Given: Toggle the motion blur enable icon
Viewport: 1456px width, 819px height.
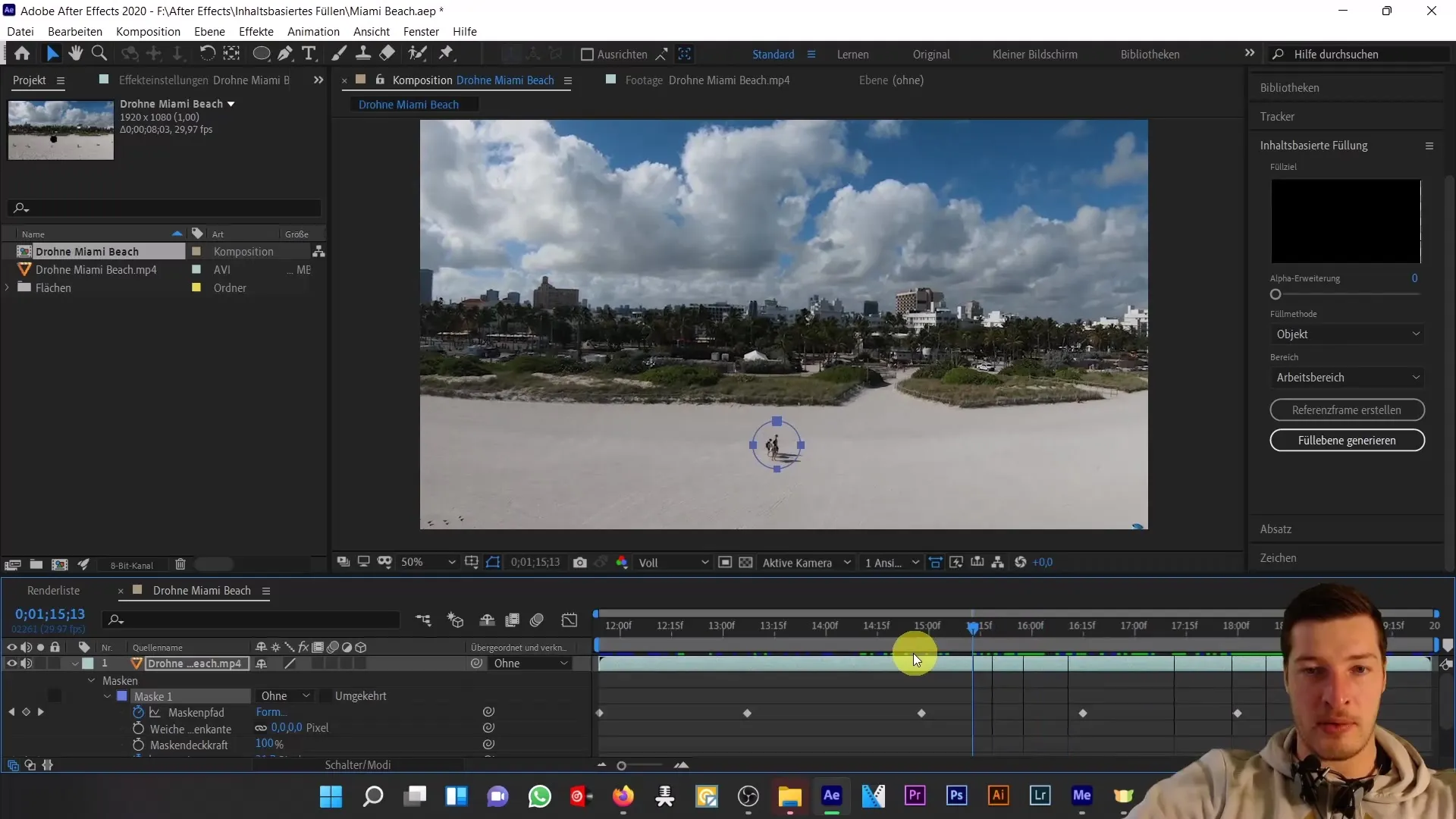Looking at the screenshot, I should (537, 620).
